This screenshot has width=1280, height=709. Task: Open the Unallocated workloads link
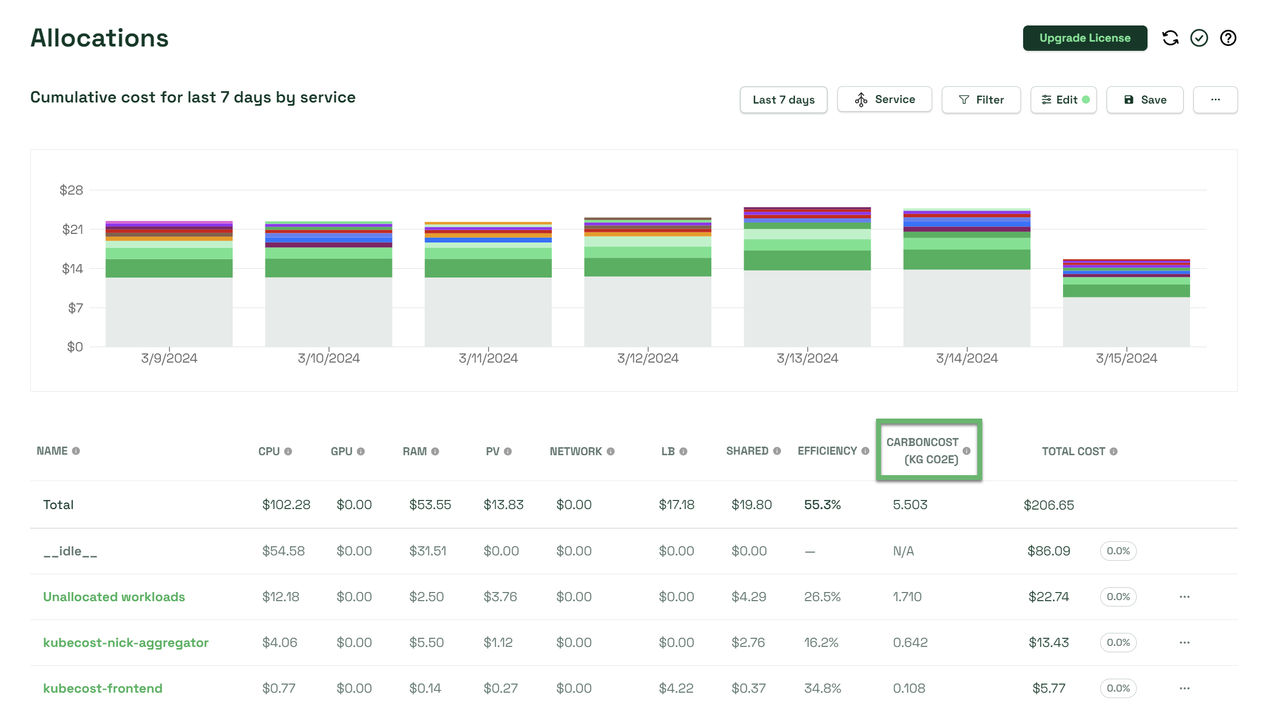click(113, 596)
